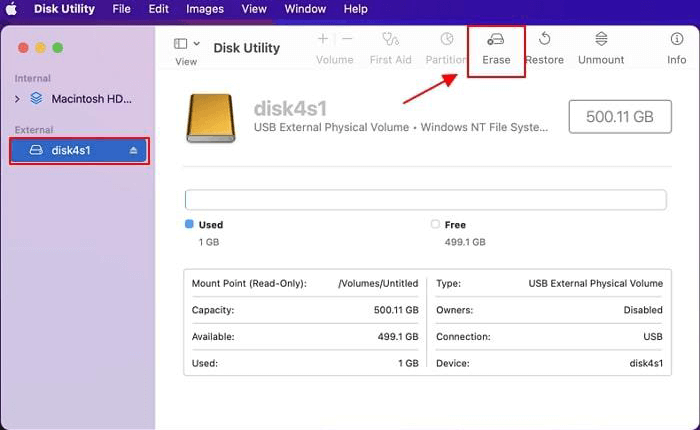Click the golden external drive thumbnail
This screenshot has height=430, width=700.
[212, 118]
